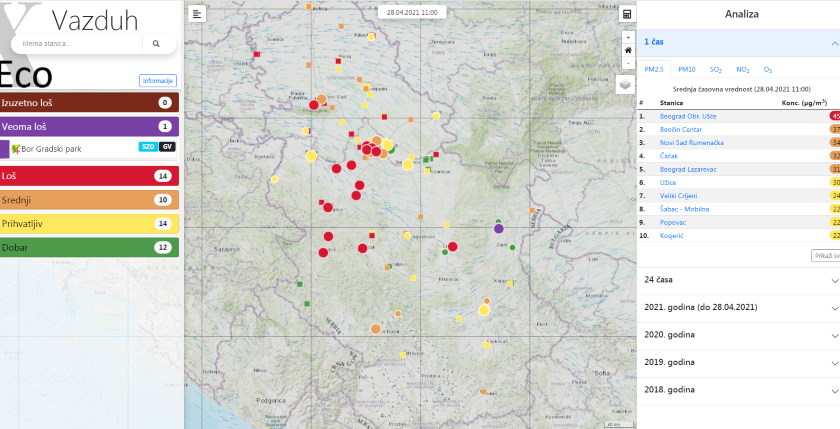Zoom in on the map
This screenshot has width=840, height=429.
point(627,37)
